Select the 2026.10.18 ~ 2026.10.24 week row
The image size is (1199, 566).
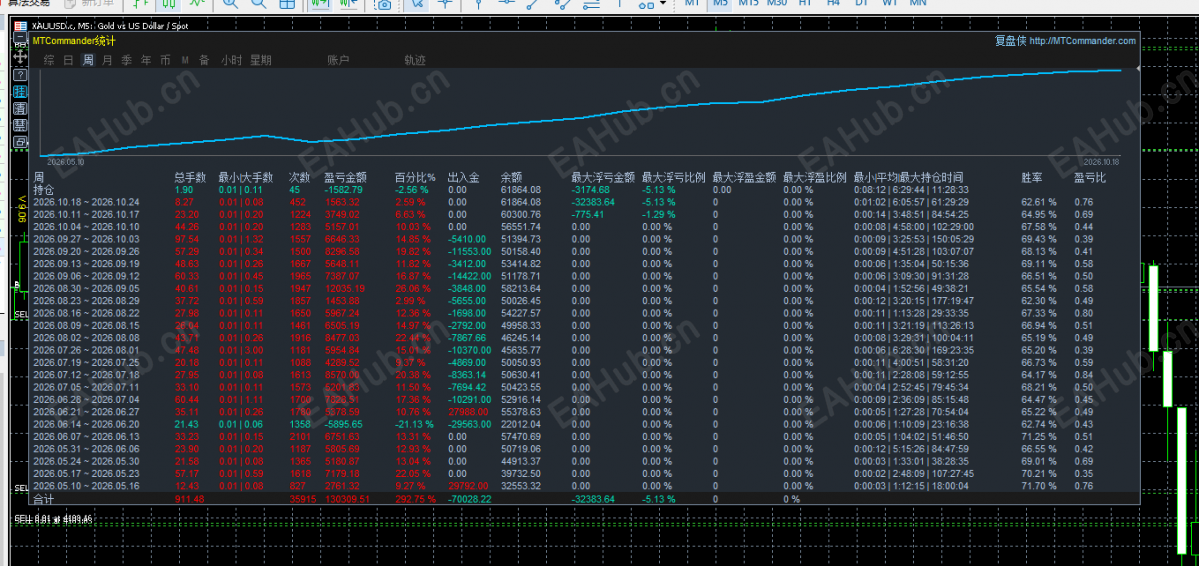click(584, 202)
